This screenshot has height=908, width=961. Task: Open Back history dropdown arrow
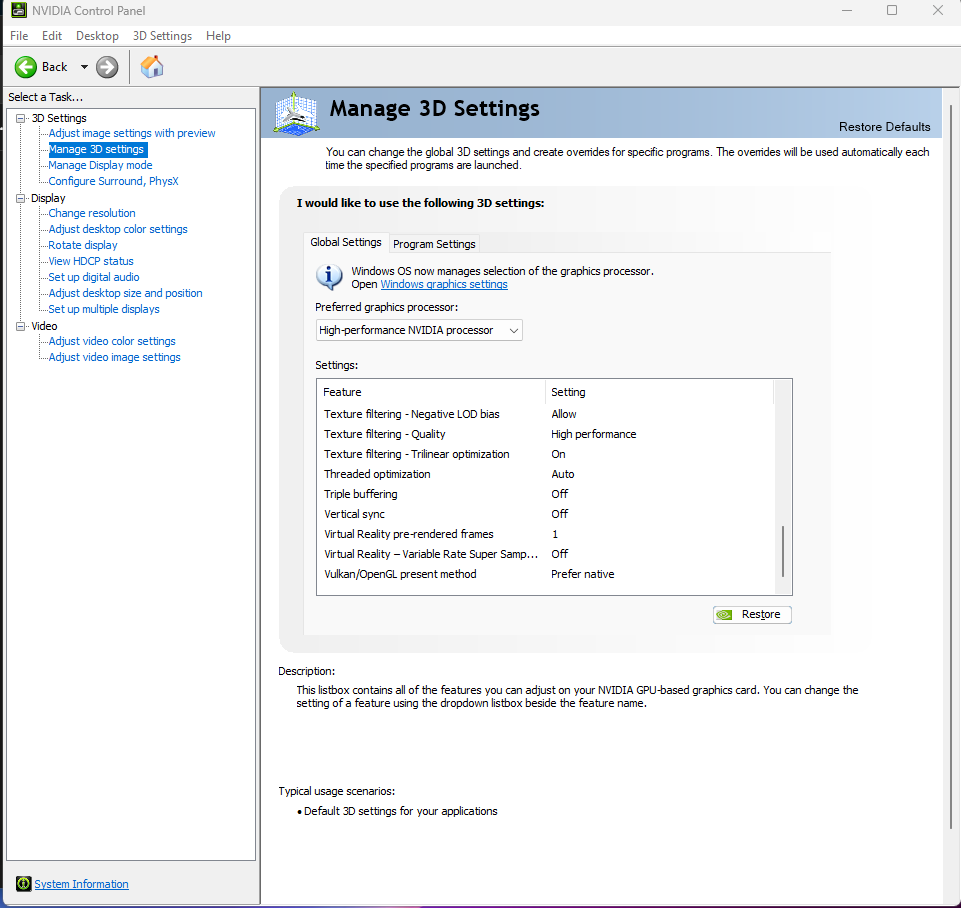(x=84, y=67)
